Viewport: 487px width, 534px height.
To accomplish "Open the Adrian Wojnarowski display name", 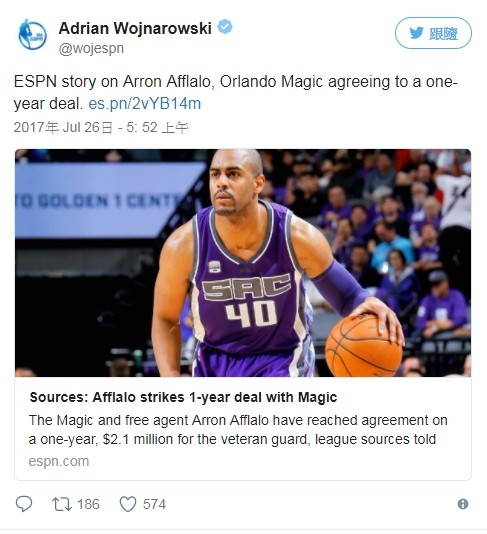I will 135,28.
